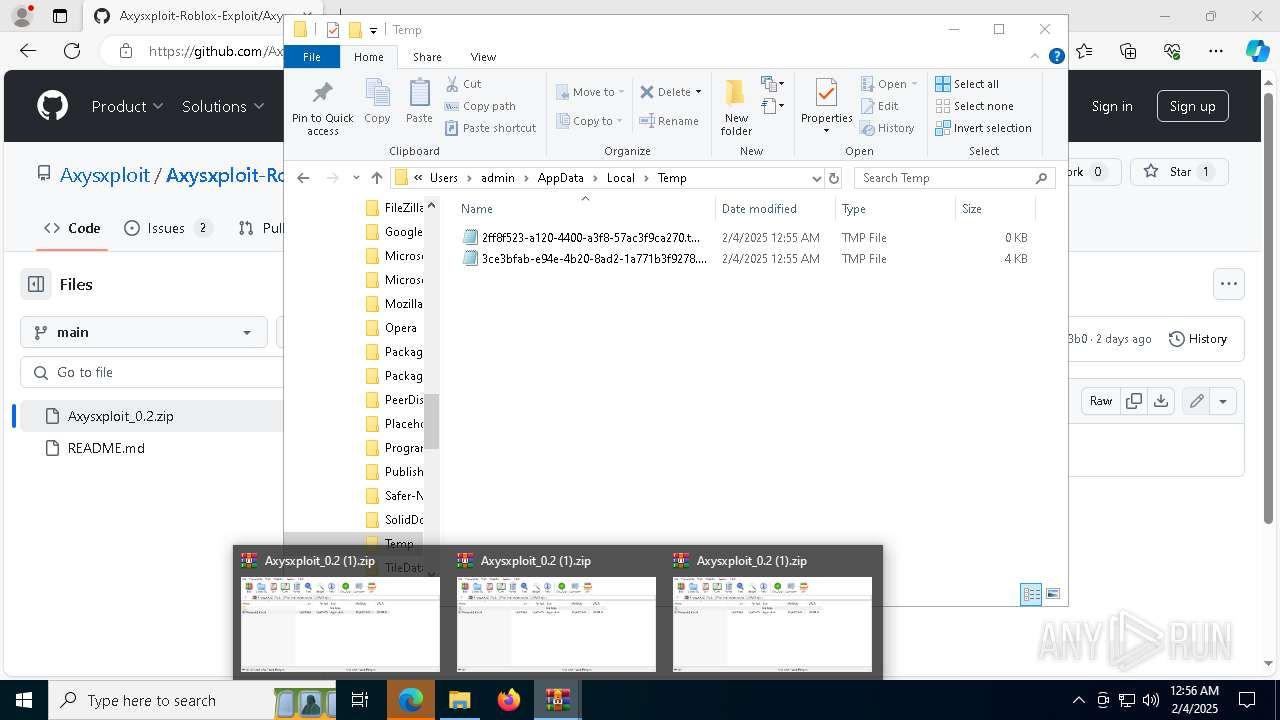
Task: Open the Properties button
Action: (x=826, y=106)
